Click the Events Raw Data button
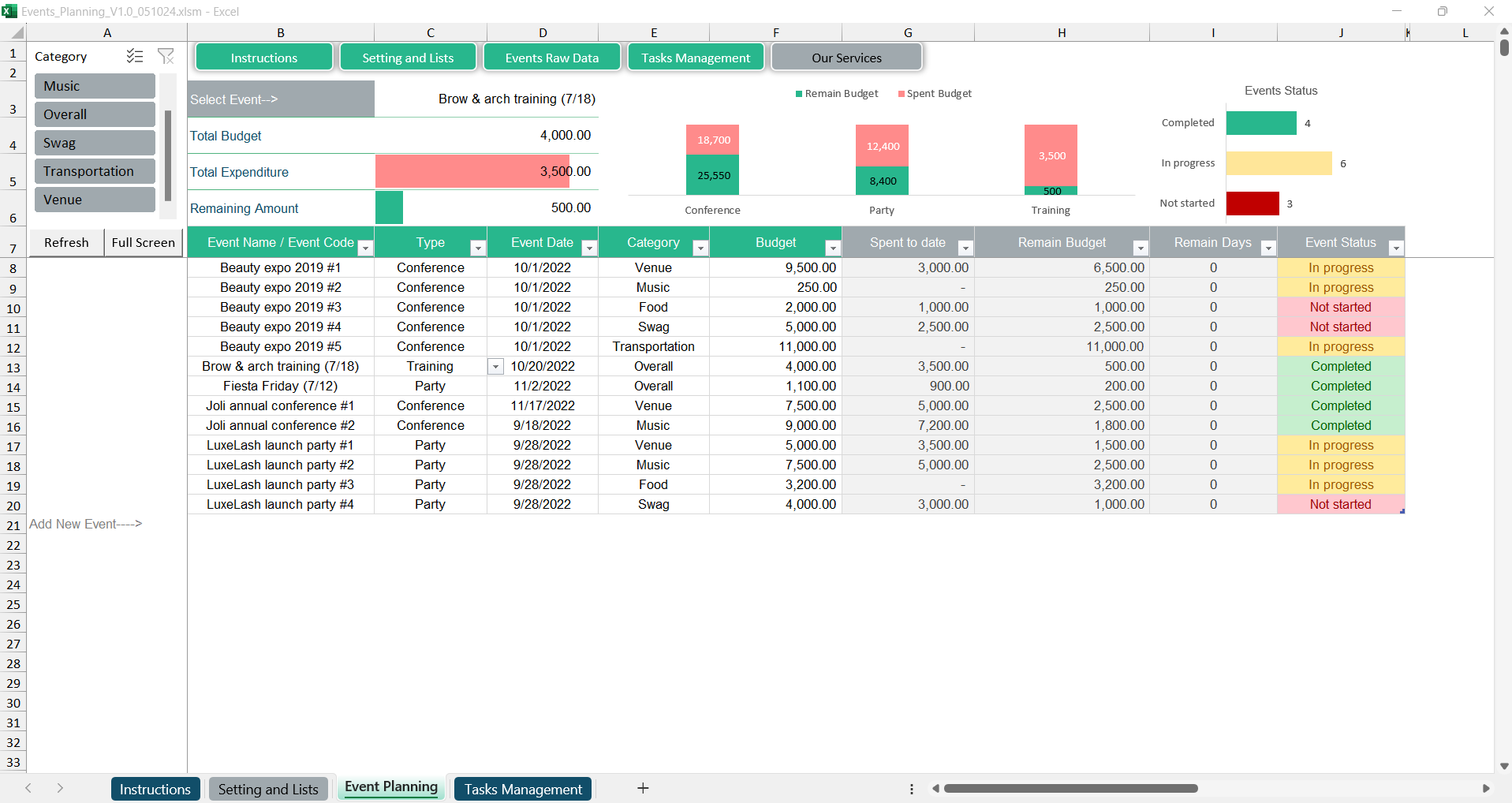Screen dimensions: 1512x803 point(551,58)
